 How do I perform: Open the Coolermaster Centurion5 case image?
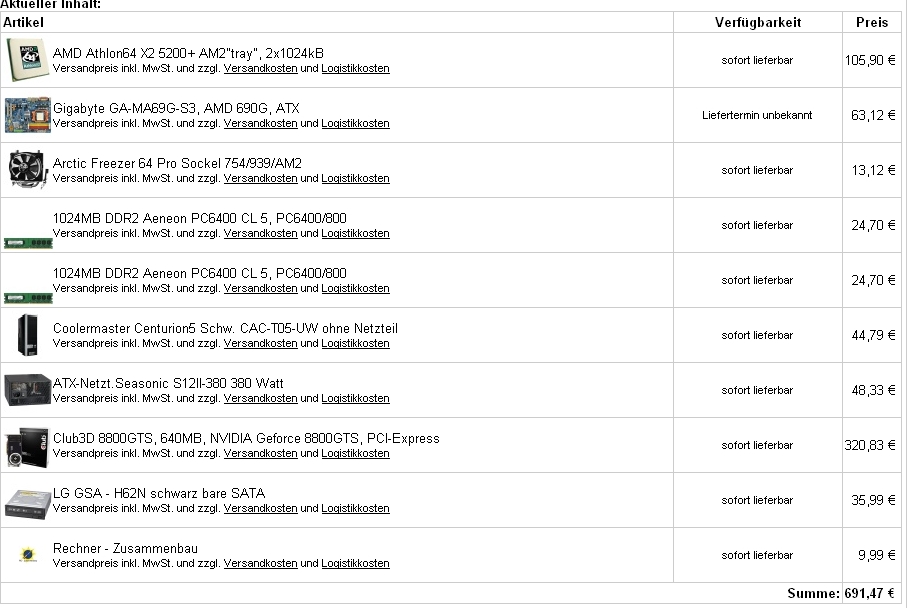tap(28, 335)
